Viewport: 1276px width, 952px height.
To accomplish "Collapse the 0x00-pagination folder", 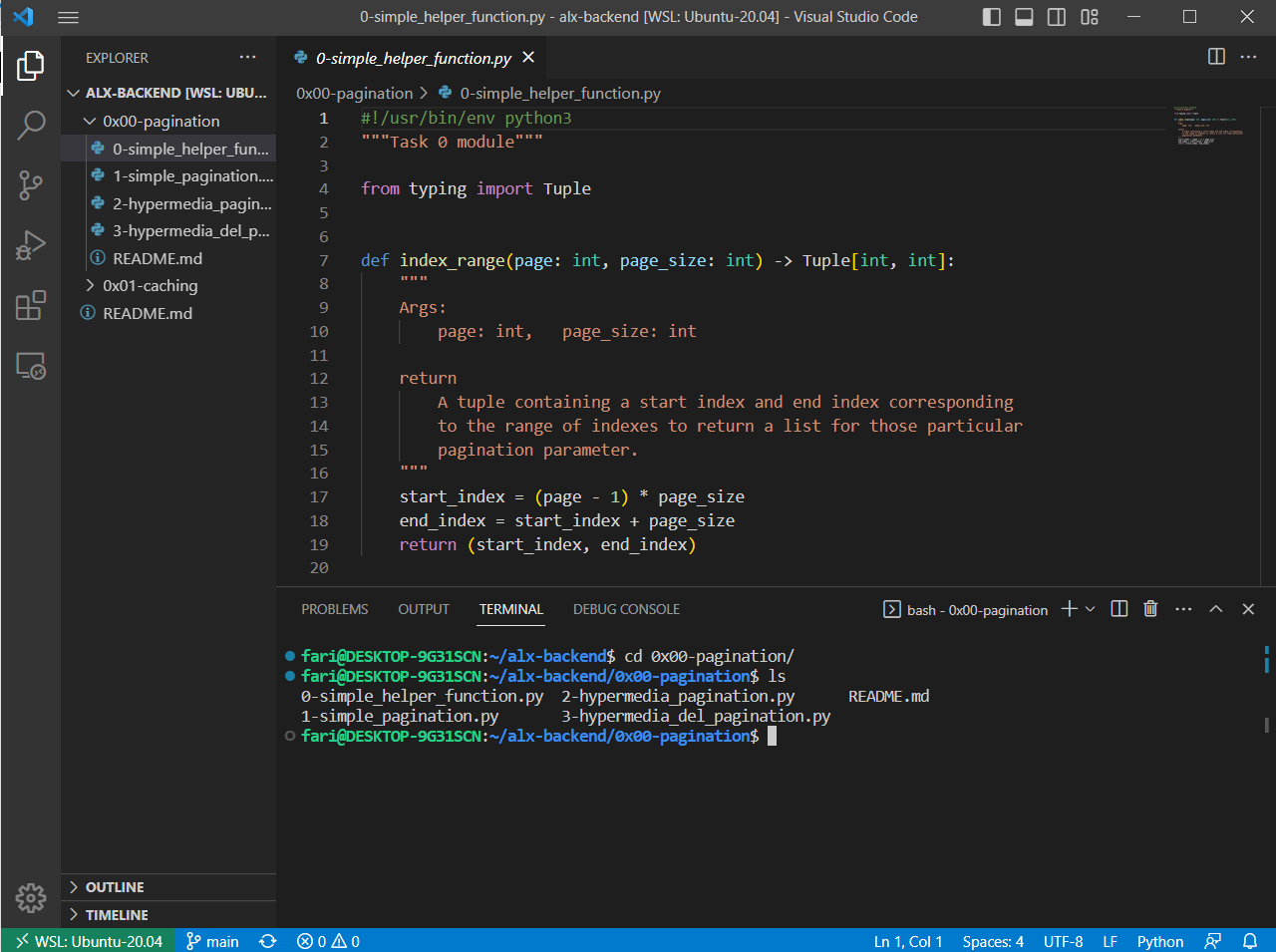I will click(x=159, y=121).
